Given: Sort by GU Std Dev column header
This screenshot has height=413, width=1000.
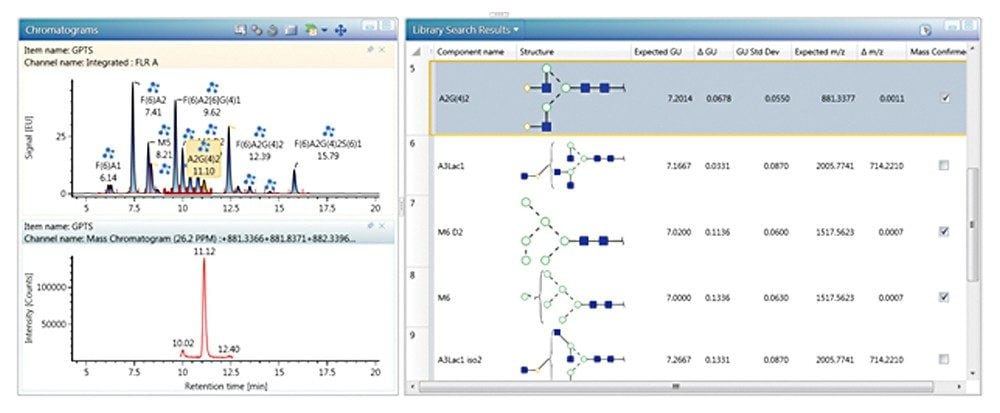Looking at the screenshot, I should coord(758,52).
